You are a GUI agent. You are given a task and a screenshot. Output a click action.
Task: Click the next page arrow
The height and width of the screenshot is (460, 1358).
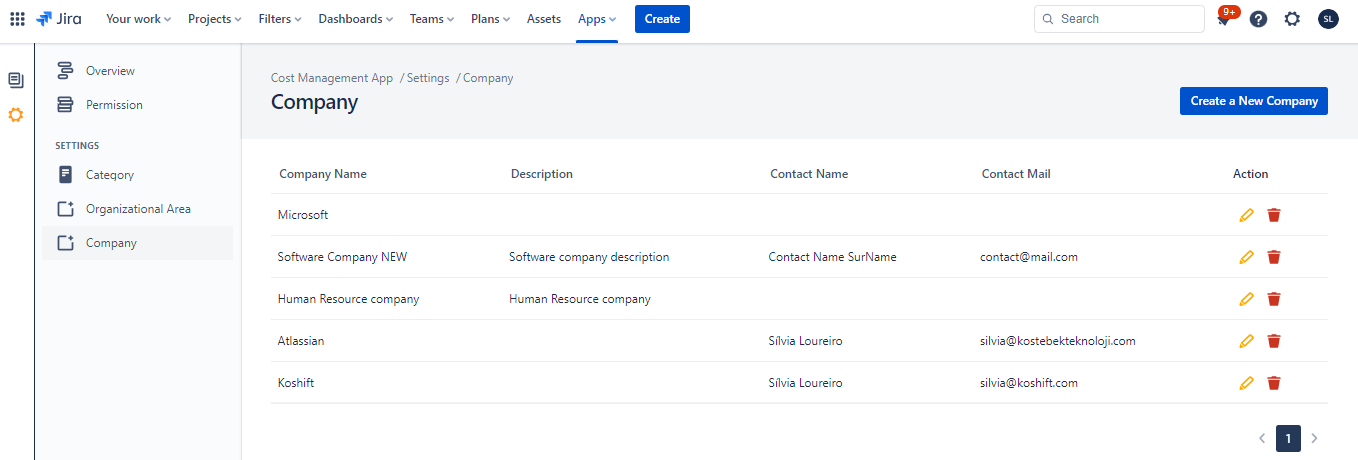pos(1314,438)
